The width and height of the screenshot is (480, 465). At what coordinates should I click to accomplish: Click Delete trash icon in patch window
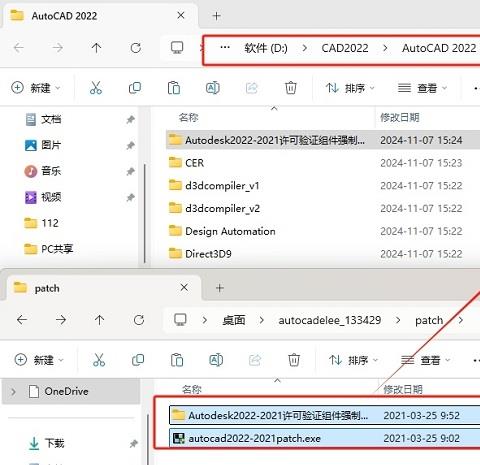[294, 360]
